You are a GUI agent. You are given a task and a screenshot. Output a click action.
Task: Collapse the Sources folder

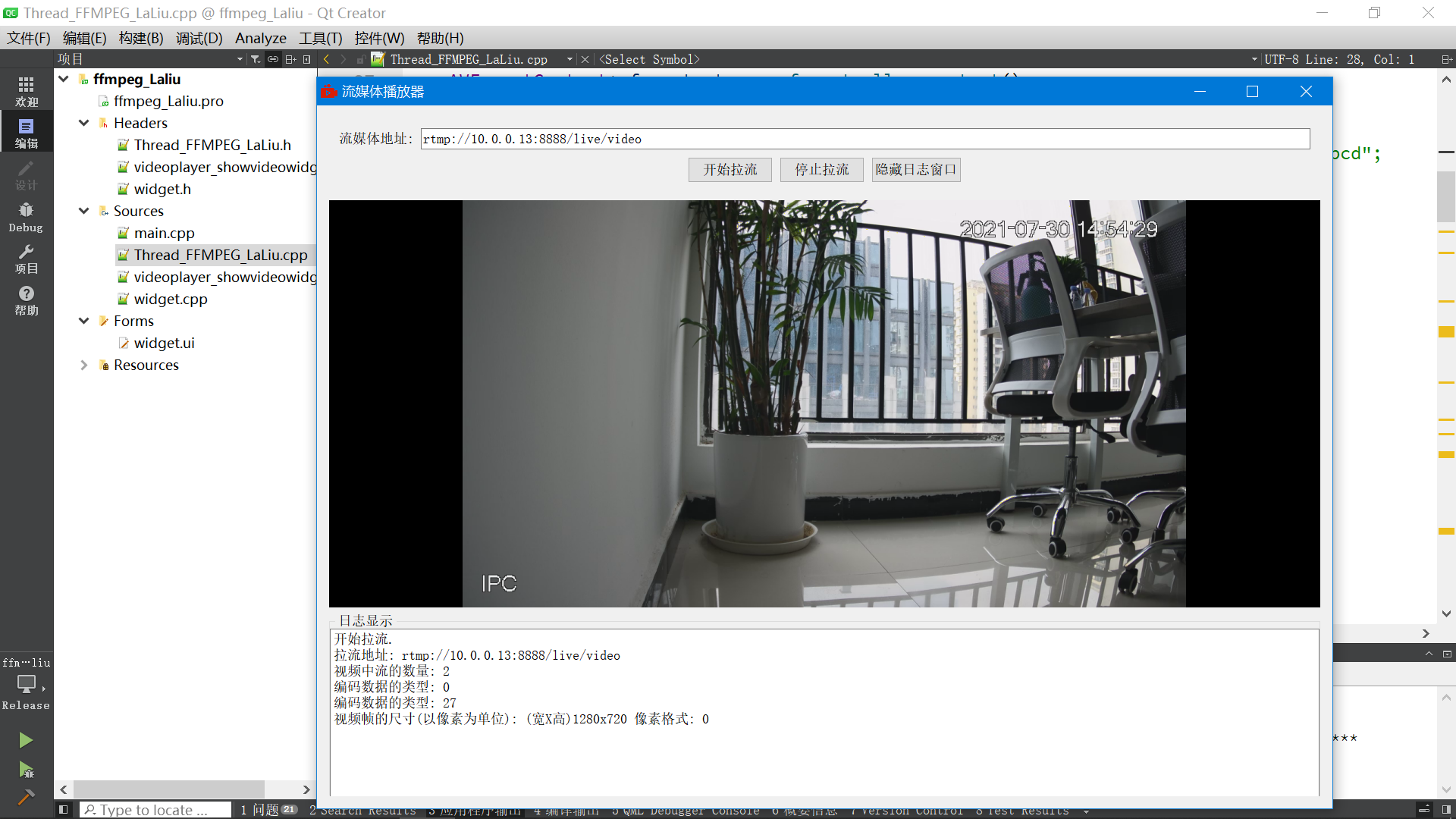(x=83, y=211)
